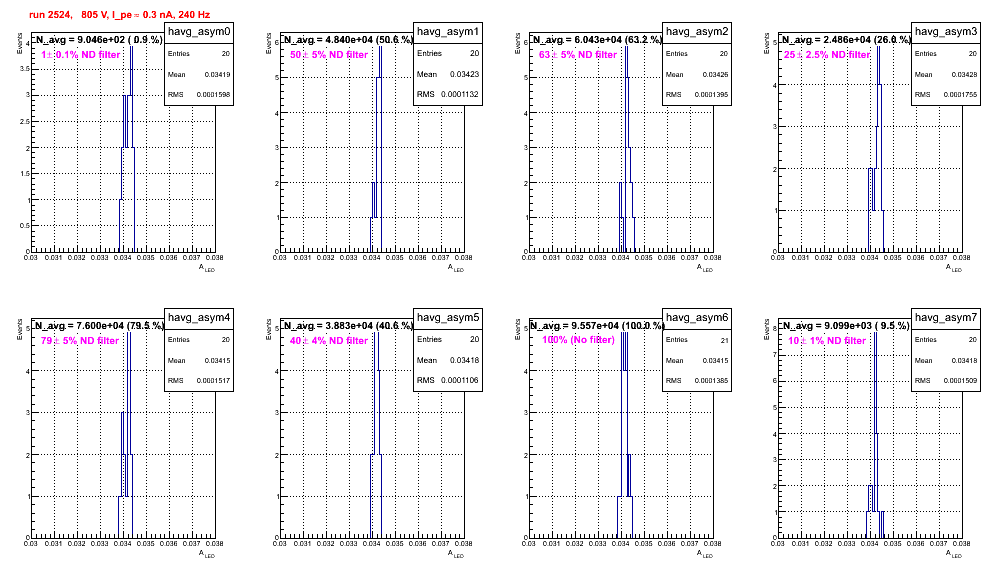This screenshot has height=572, width=996.
Task: Click the Mean row in havg_asym7 stats box
Action: click(946, 360)
